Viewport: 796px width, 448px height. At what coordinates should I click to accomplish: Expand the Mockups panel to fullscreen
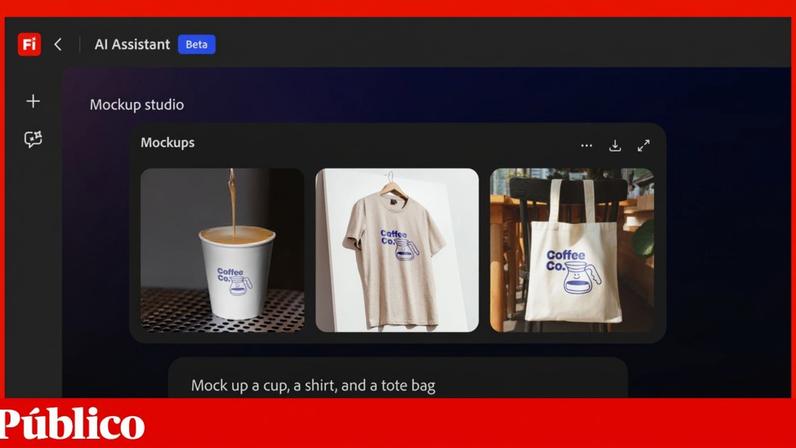[x=643, y=146]
